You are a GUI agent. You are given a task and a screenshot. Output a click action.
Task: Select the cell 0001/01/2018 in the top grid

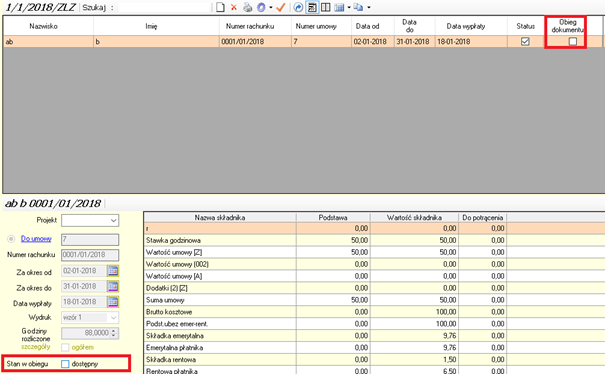pos(255,42)
